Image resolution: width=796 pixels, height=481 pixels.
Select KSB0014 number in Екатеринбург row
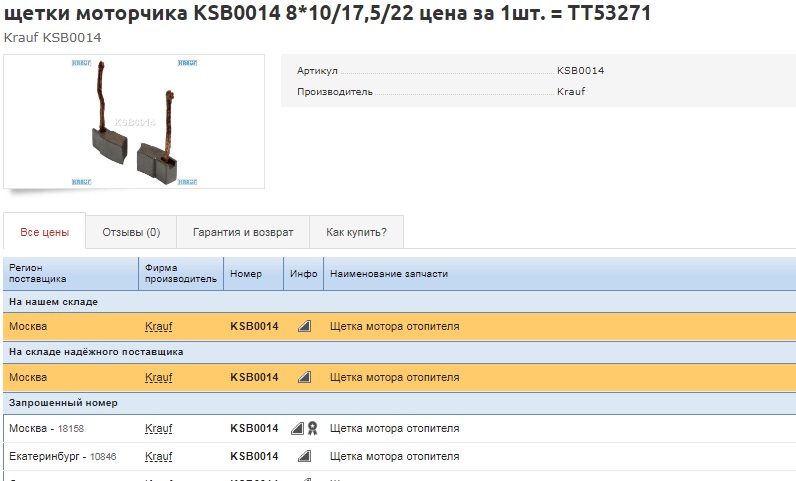pos(254,456)
